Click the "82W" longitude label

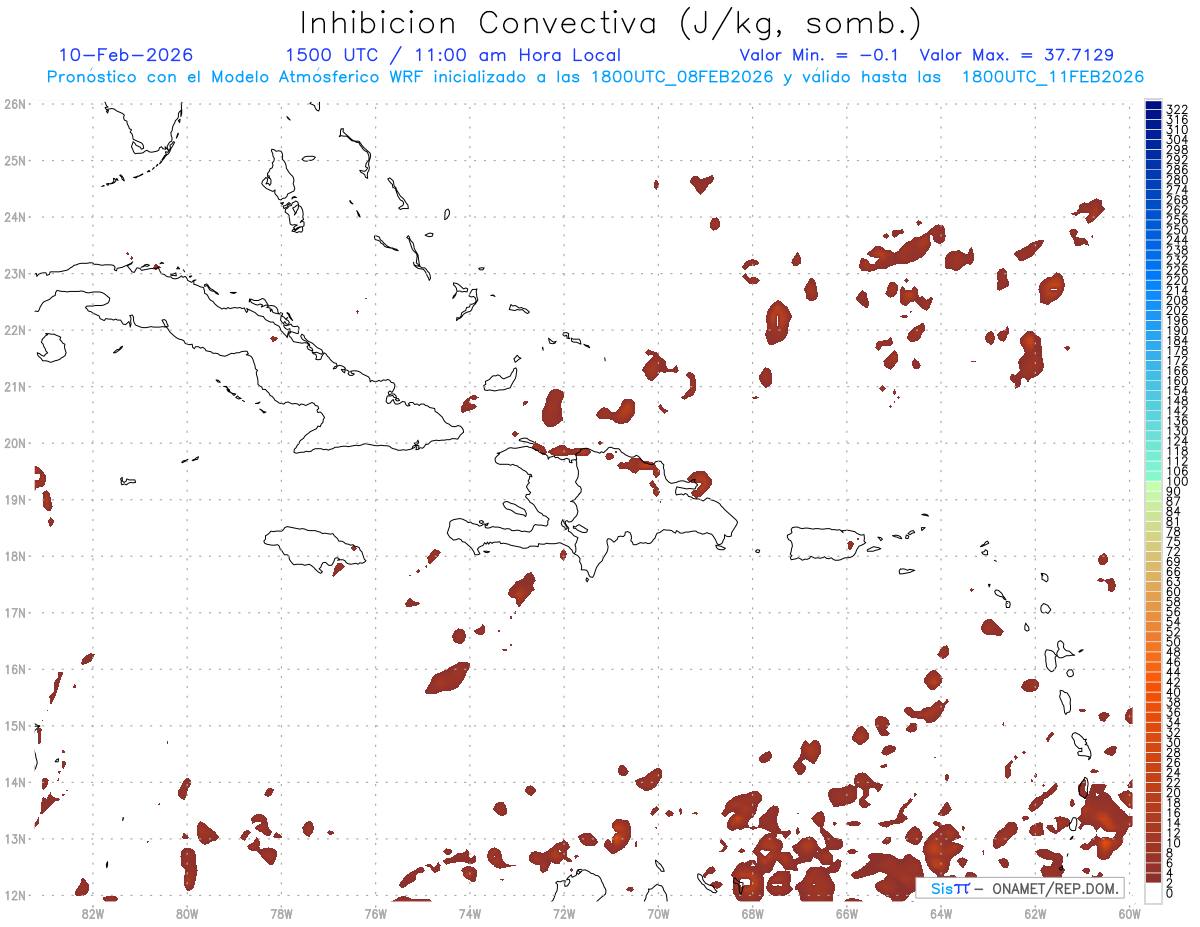point(93,913)
